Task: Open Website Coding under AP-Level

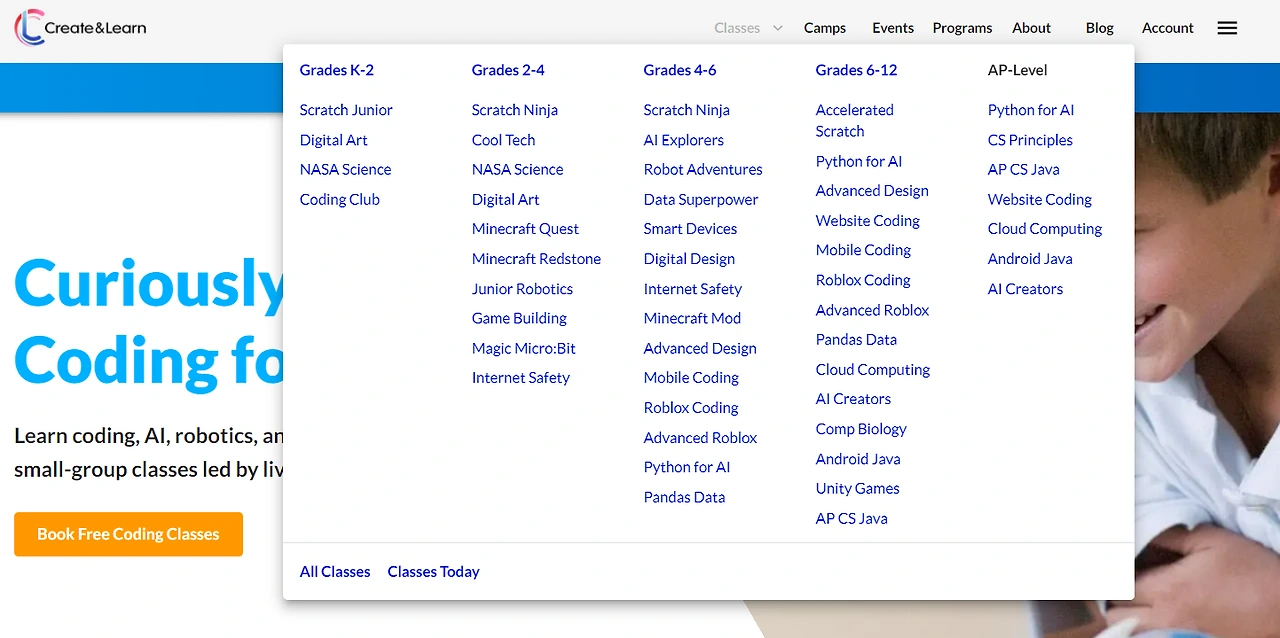Action: (x=1040, y=200)
